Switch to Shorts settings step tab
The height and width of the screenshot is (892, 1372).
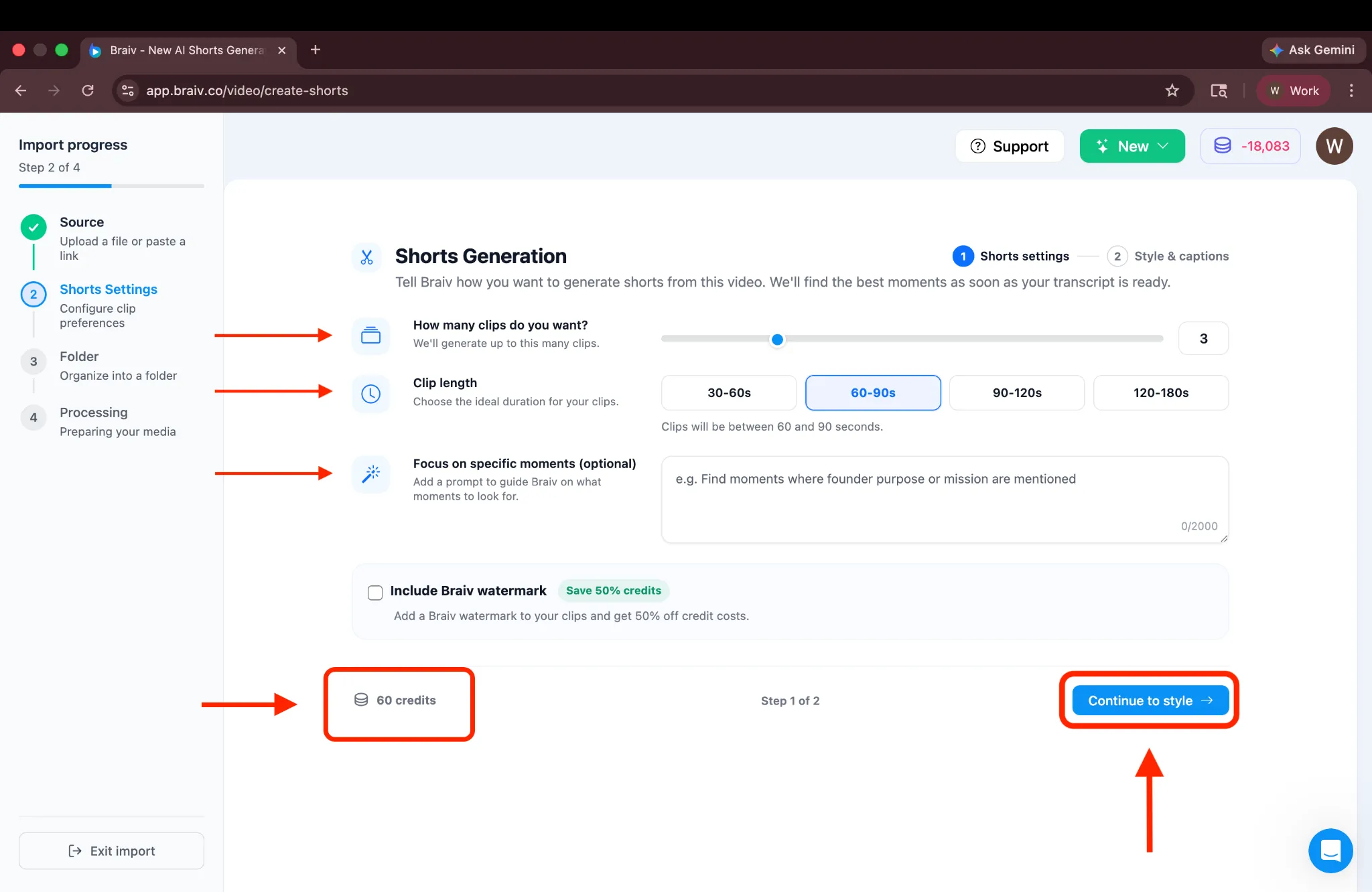coord(1011,256)
